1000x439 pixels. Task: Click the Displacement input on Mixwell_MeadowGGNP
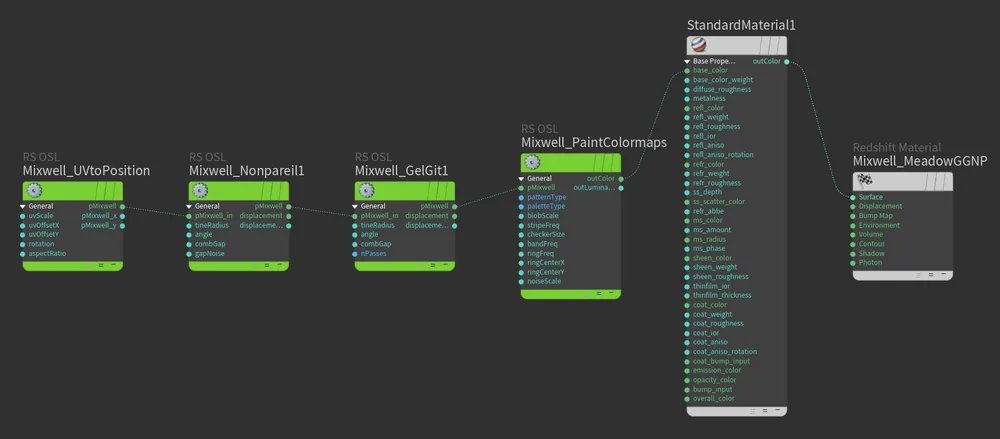pyautogui.click(x=853, y=206)
